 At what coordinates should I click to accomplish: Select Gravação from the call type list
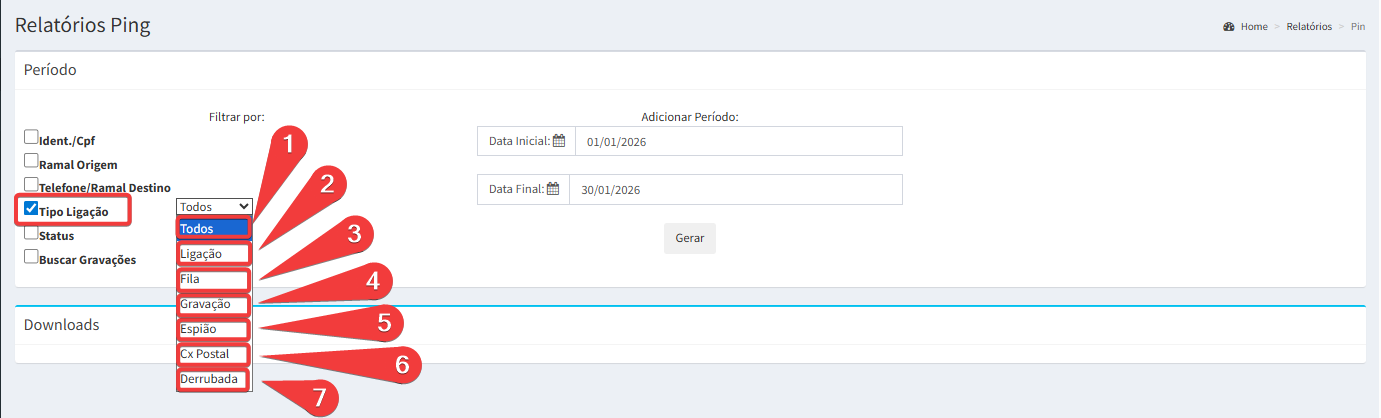coord(213,304)
